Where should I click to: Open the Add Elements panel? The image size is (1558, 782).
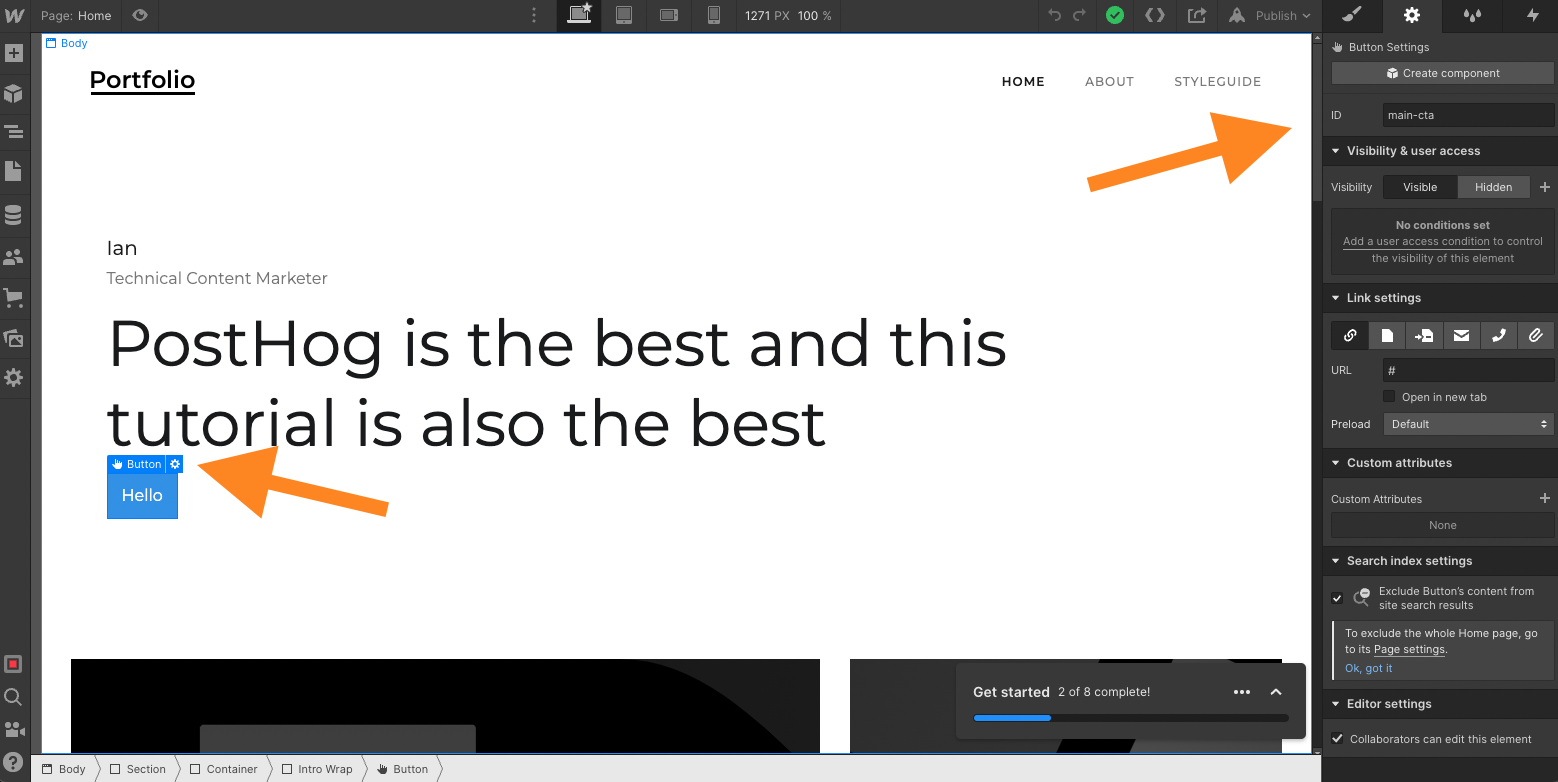tap(13, 53)
